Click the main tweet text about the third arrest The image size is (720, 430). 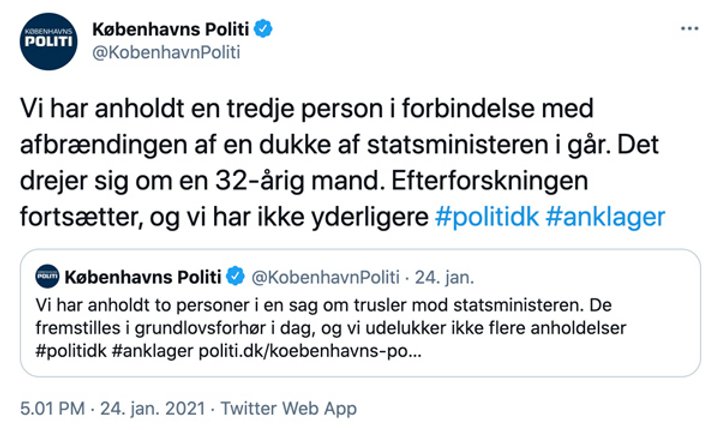[342, 163]
